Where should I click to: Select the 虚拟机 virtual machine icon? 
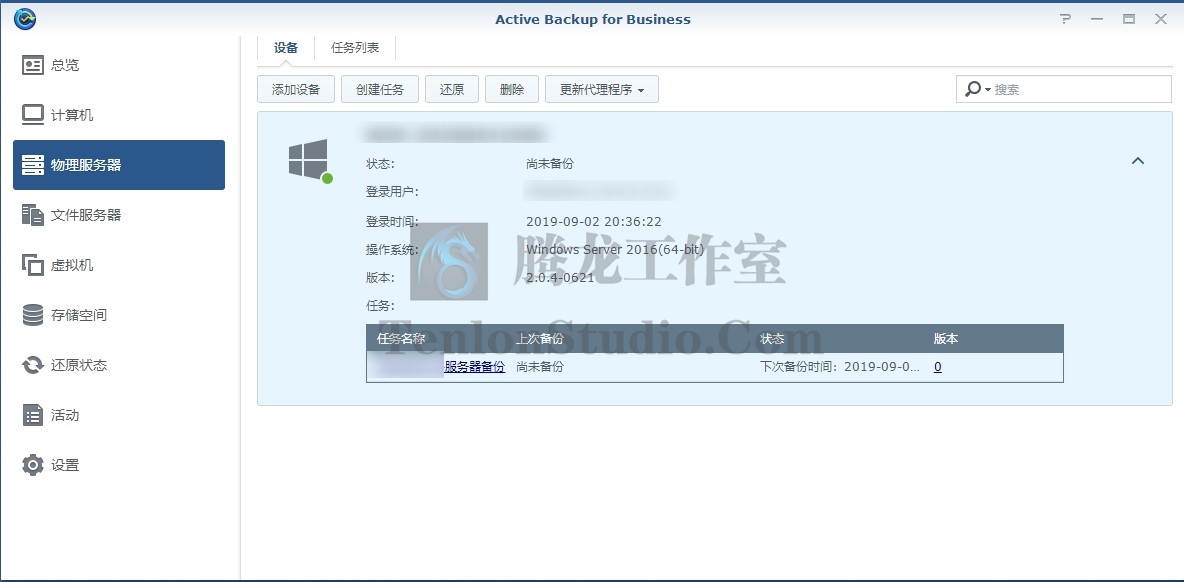pyautogui.click(x=32, y=265)
